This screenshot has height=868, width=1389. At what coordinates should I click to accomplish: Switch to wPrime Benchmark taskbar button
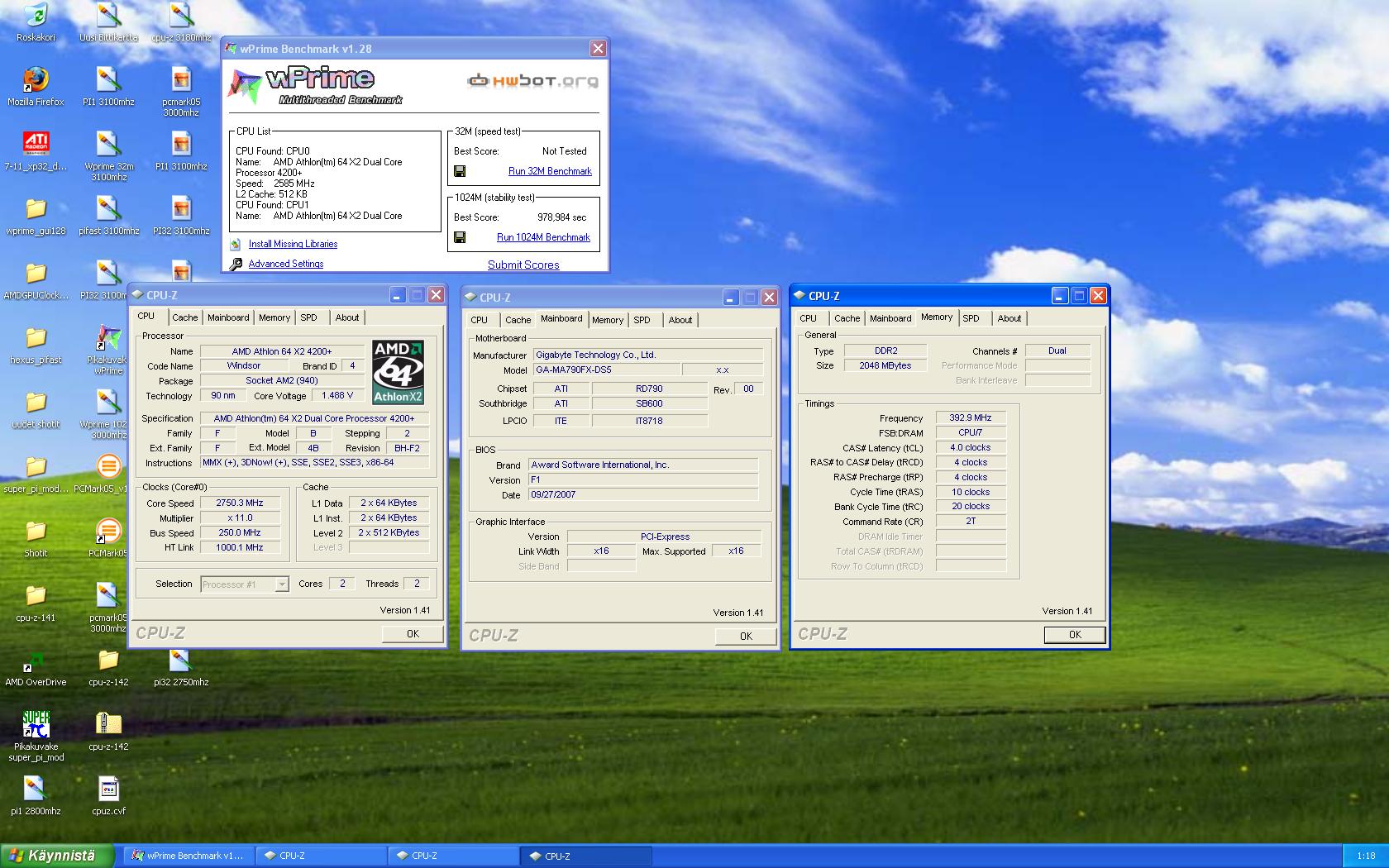click(189, 856)
